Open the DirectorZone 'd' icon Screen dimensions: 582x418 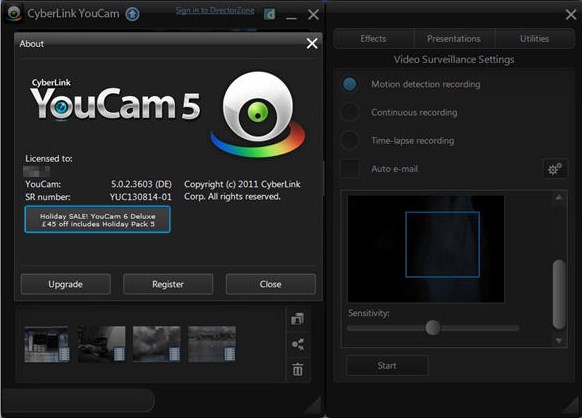[x=270, y=14]
